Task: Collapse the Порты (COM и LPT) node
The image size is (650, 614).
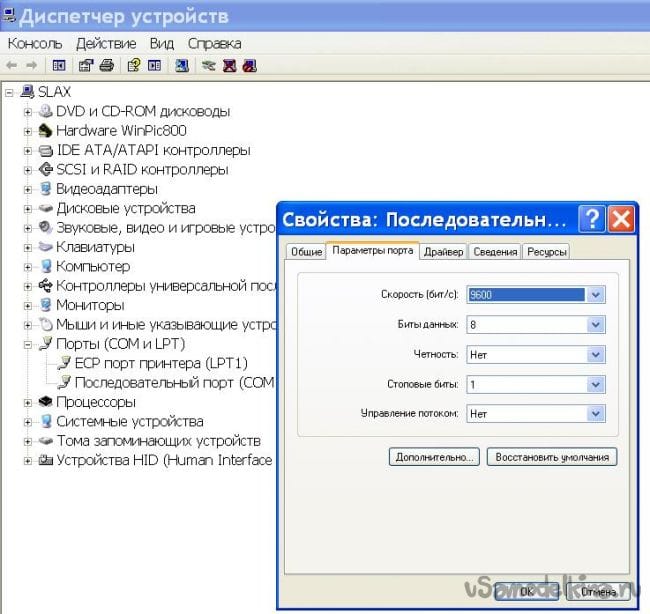Action: pos(28,344)
